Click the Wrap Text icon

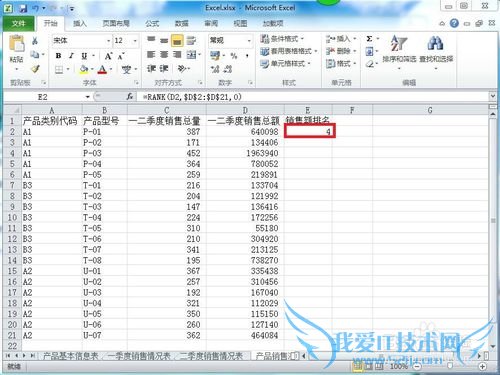(191, 41)
